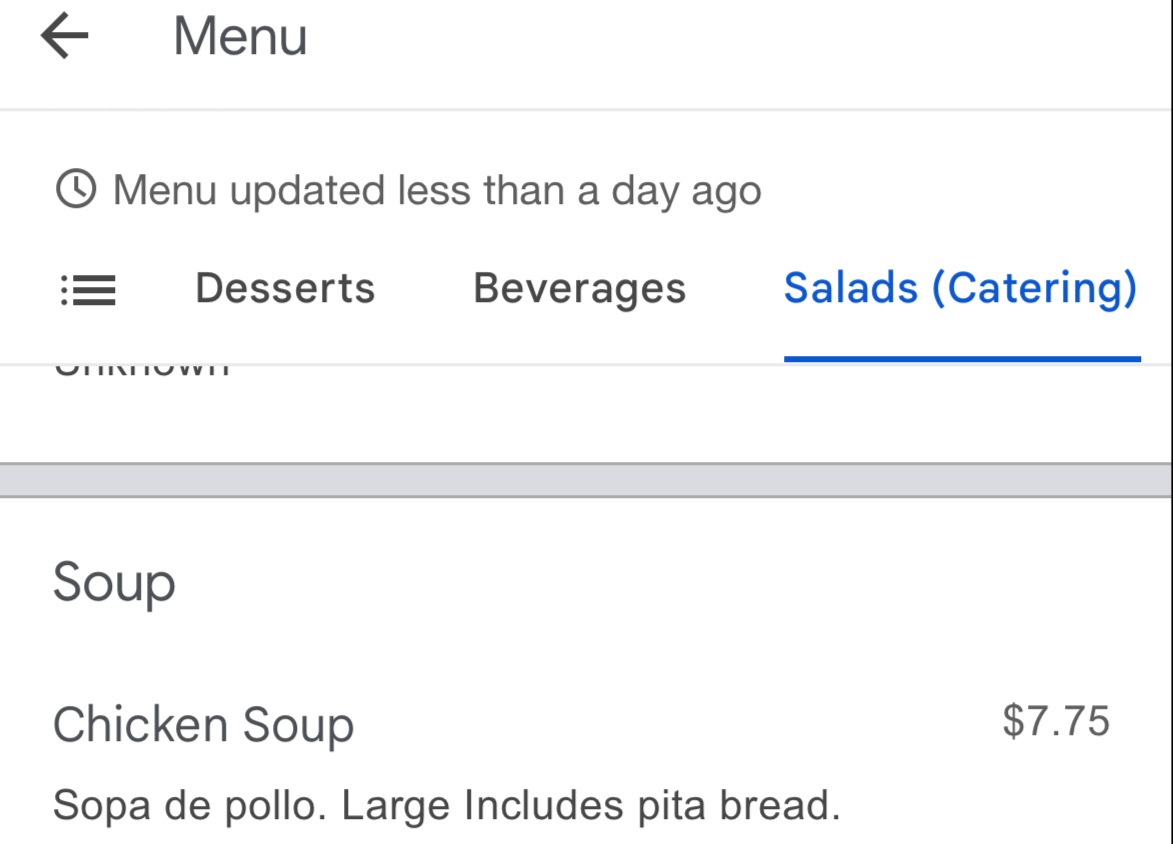Select the Salads (Catering) tab
The height and width of the screenshot is (844, 1173).
pos(960,288)
